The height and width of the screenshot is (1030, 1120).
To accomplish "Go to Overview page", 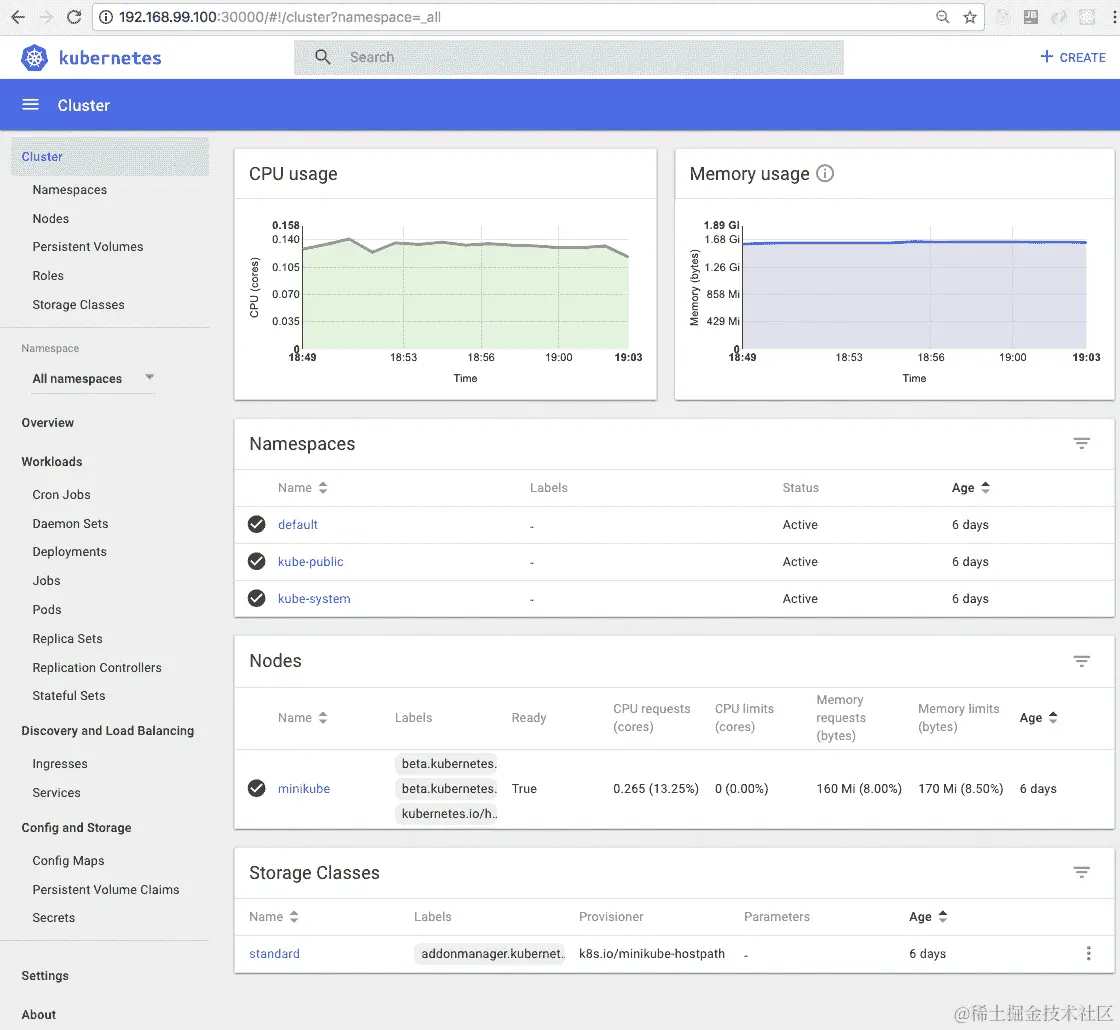I will 48,423.
